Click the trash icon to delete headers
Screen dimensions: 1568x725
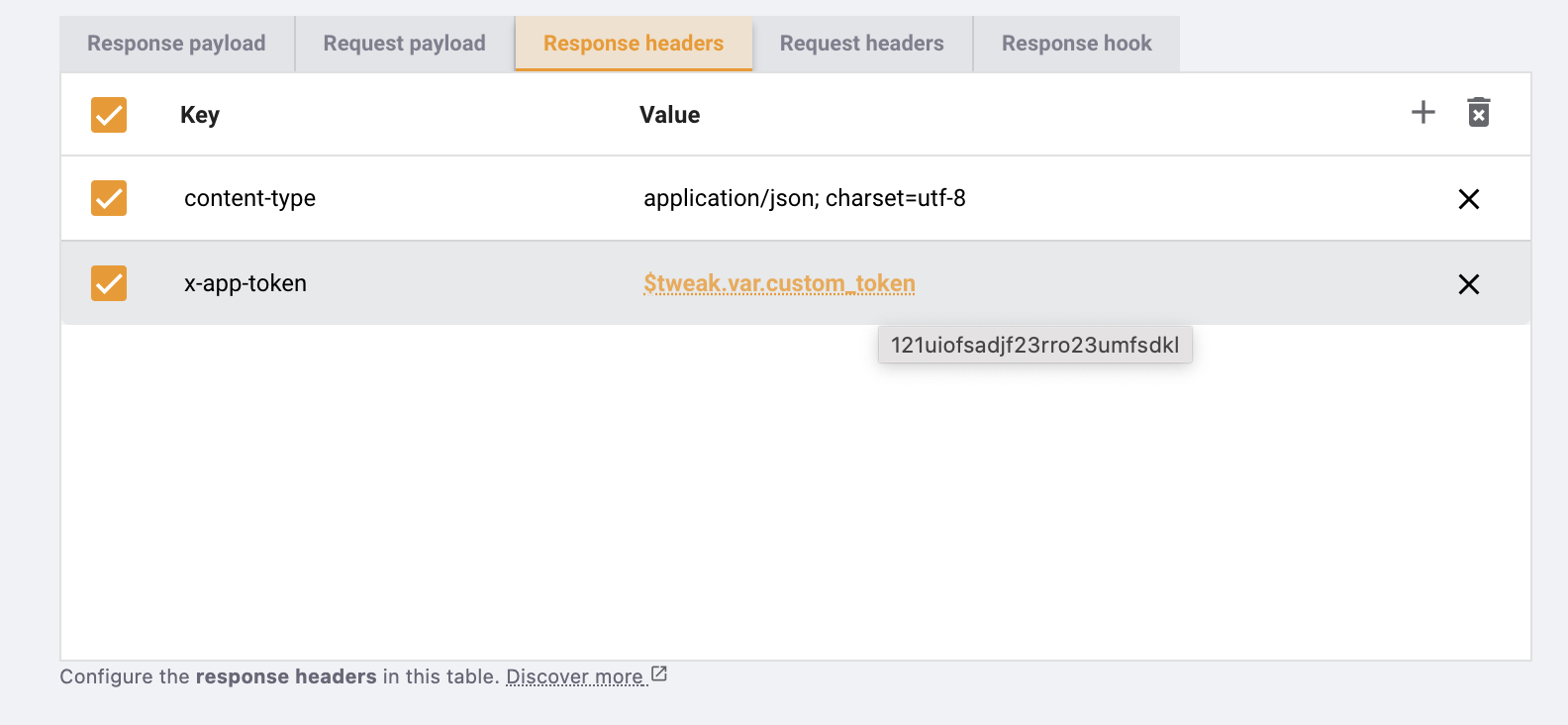tap(1478, 113)
